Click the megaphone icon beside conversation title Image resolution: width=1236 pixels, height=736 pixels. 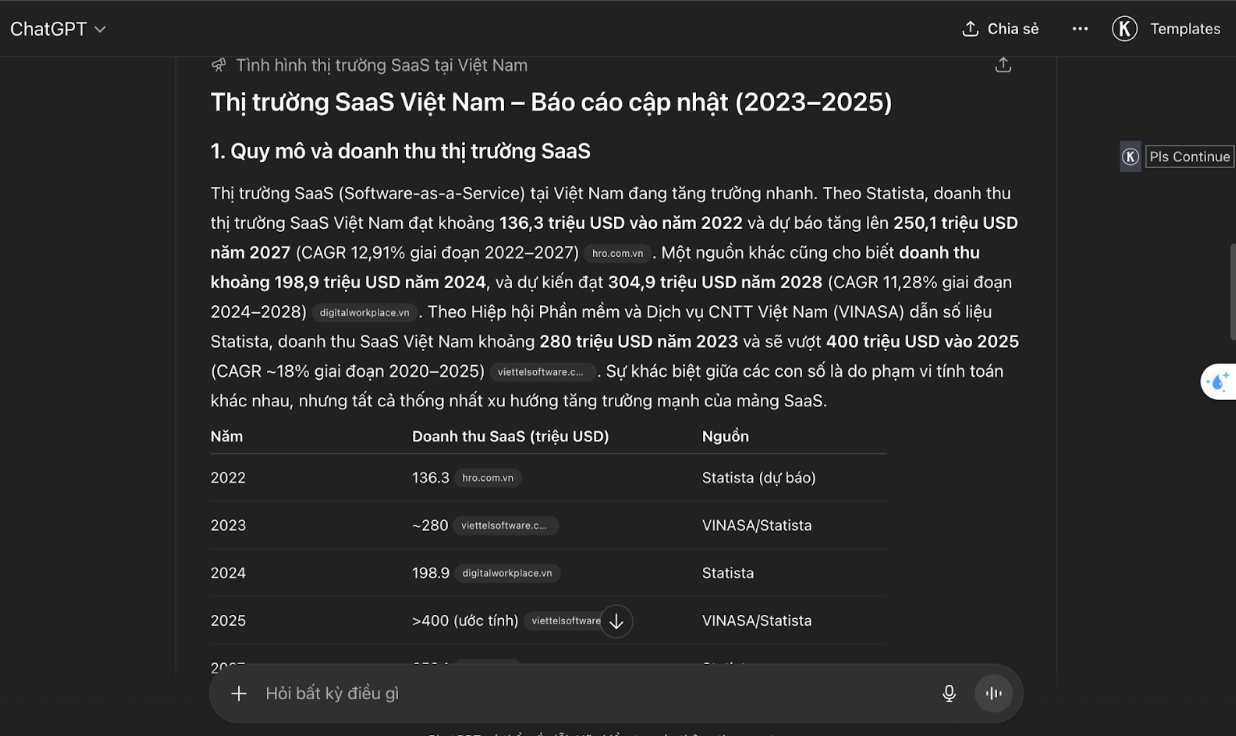click(218, 64)
